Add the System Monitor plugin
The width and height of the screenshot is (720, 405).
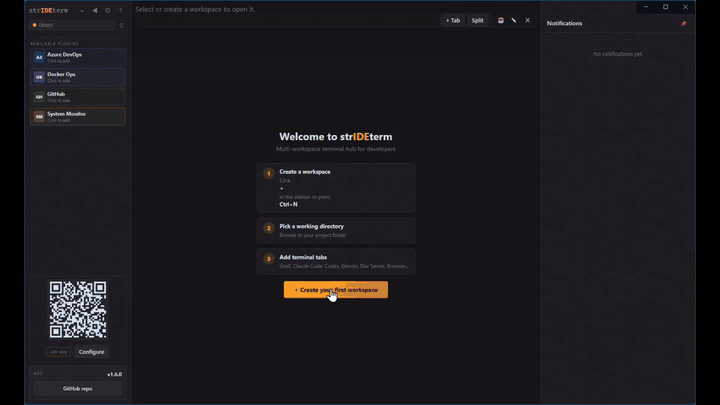click(x=78, y=116)
